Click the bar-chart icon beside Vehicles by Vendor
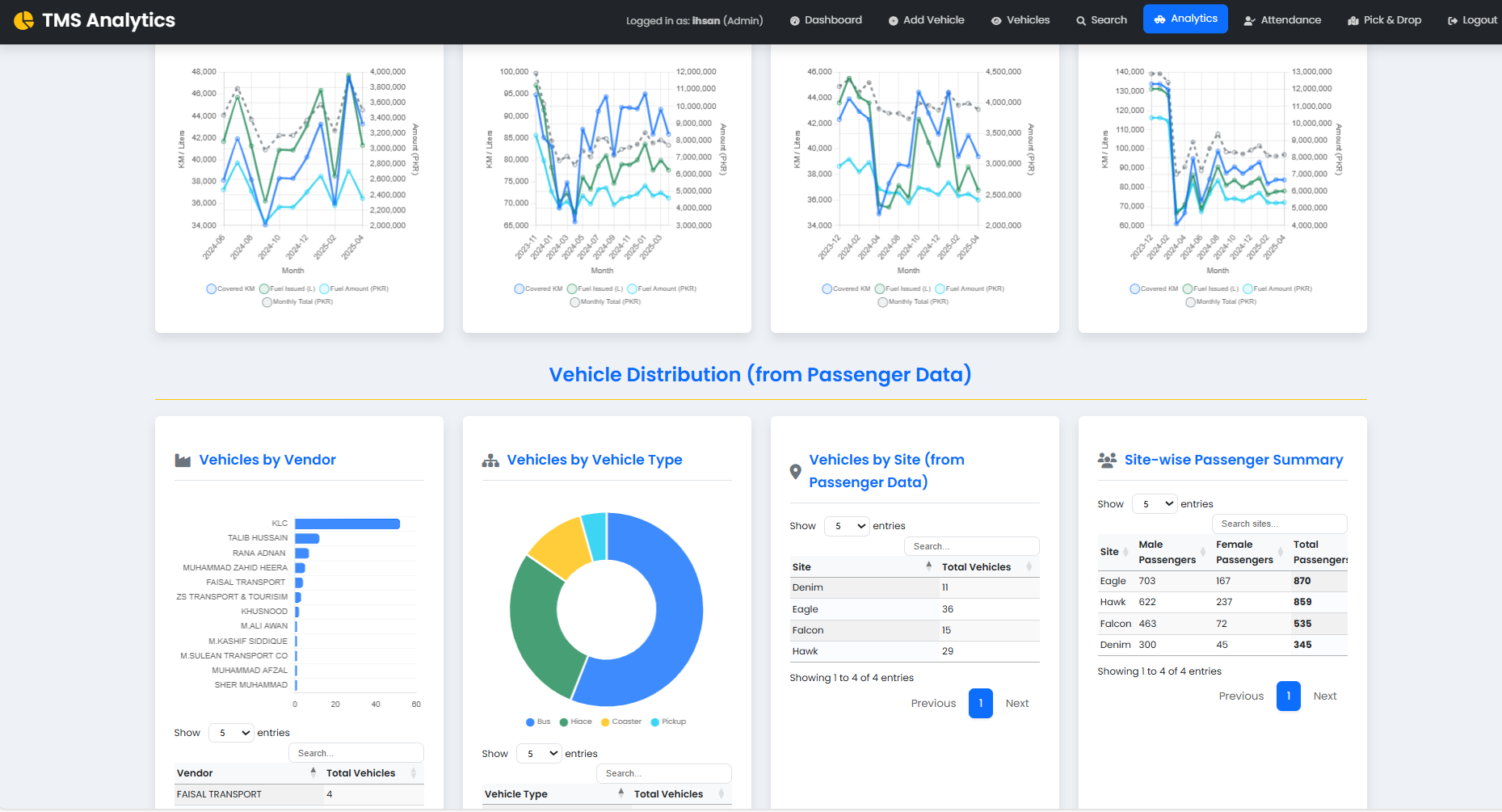1502x812 pixels. coord(183,459)
